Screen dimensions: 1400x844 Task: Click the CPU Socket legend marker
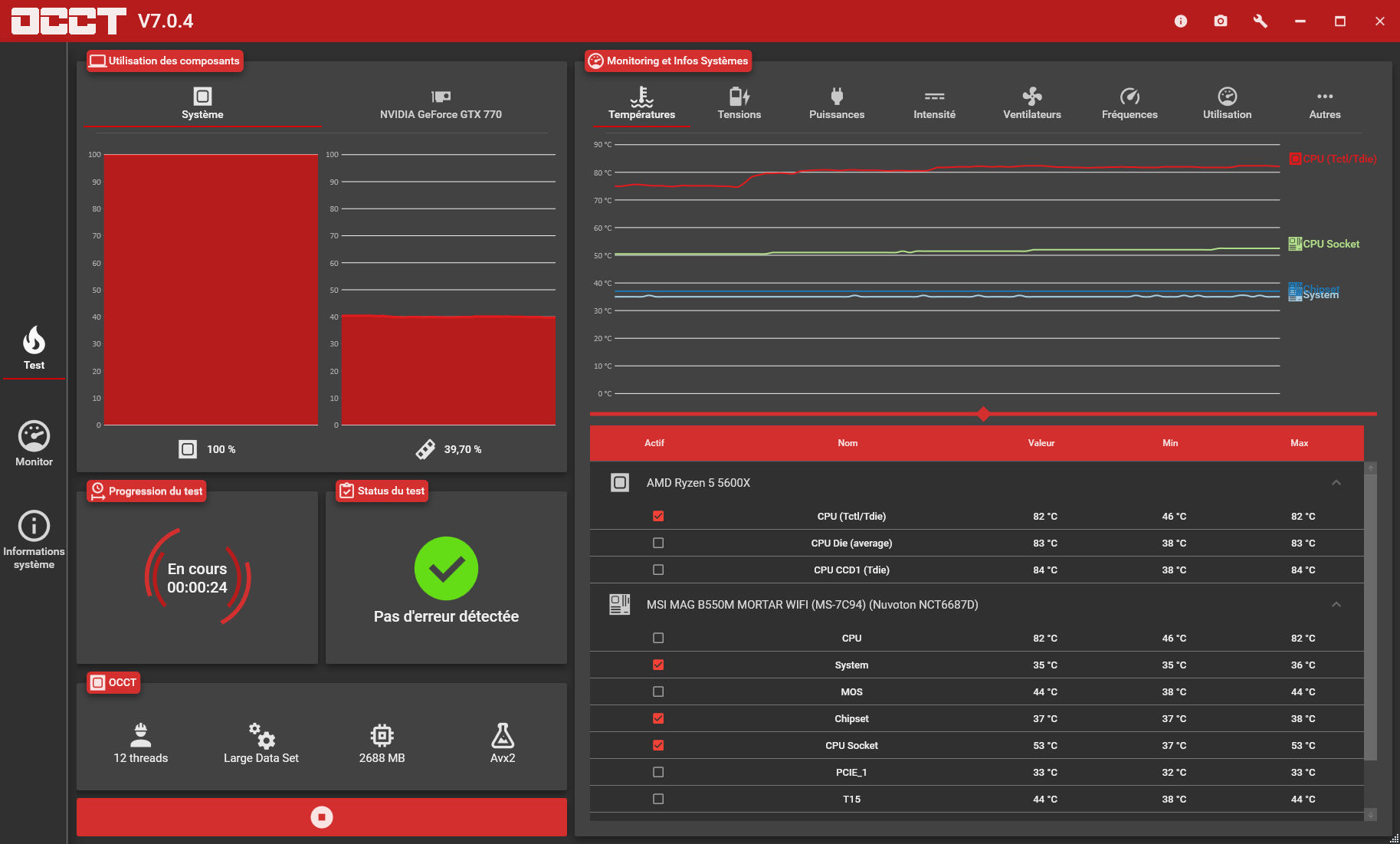coord(1295,244)
